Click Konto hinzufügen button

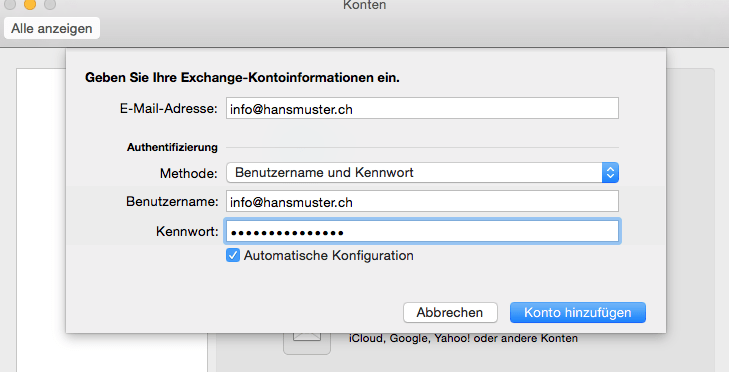pos(577,312)
